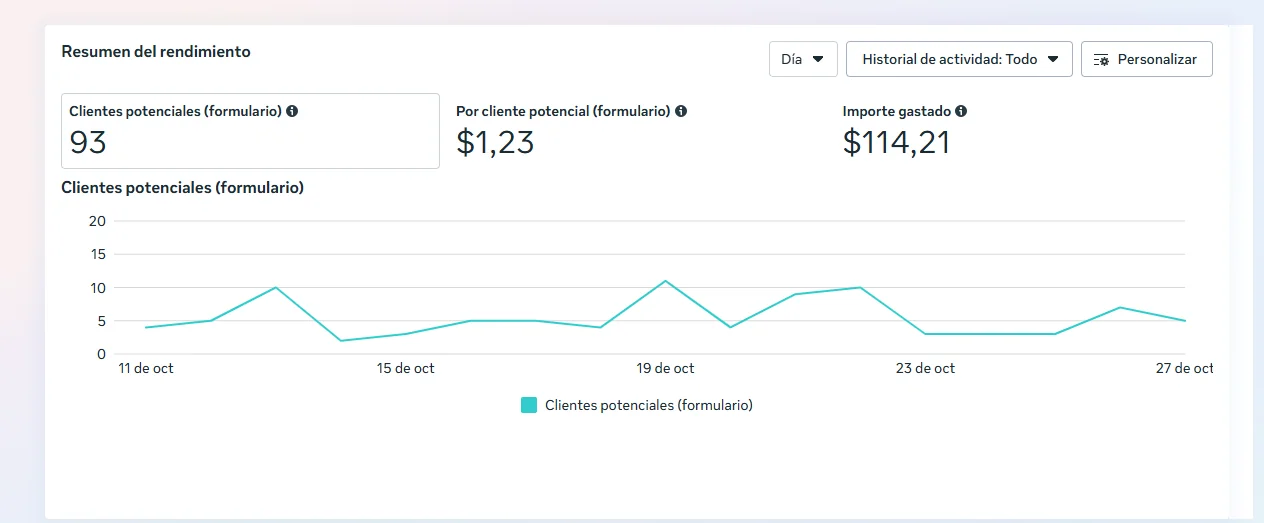Click the y-axis value 20
1264x523 pixels.
click(97, 221)
